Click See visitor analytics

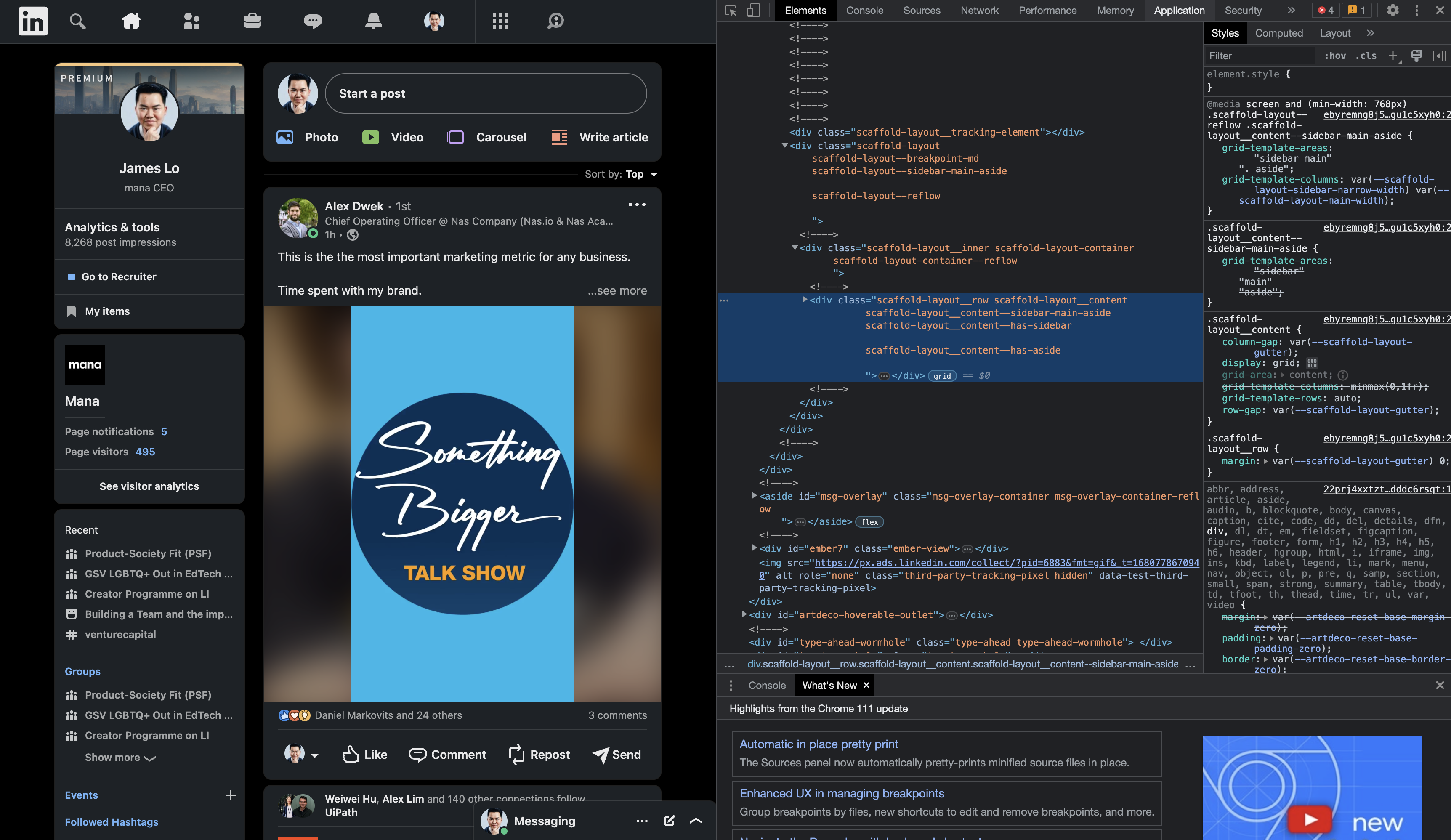coord(149,486)
